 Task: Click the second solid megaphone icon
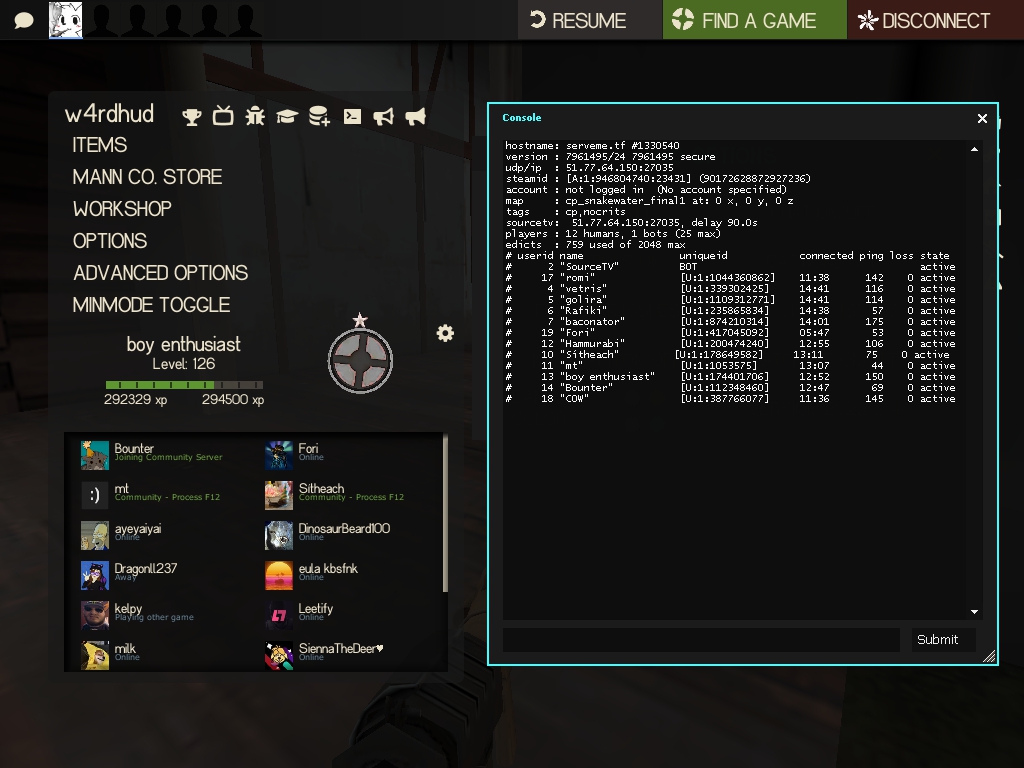[x=415, y=117]
